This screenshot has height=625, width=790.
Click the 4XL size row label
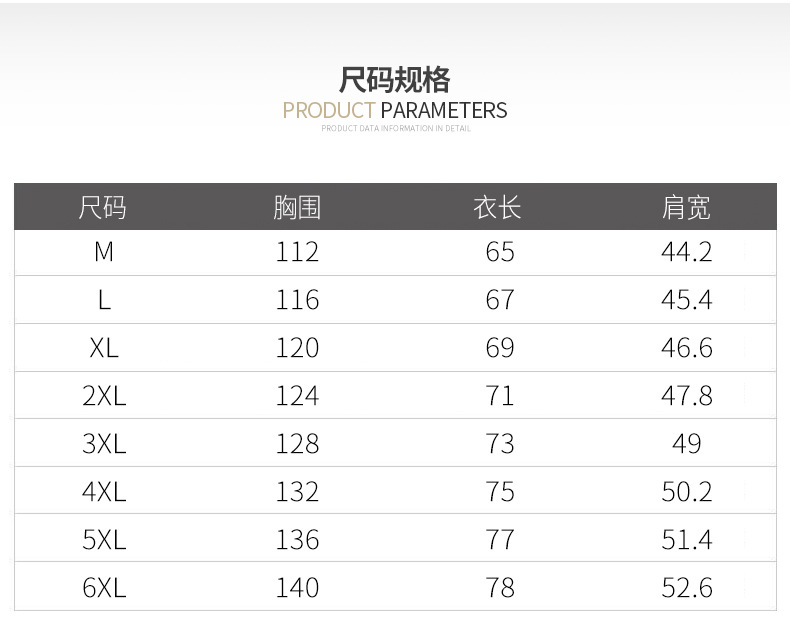[103, 492]
